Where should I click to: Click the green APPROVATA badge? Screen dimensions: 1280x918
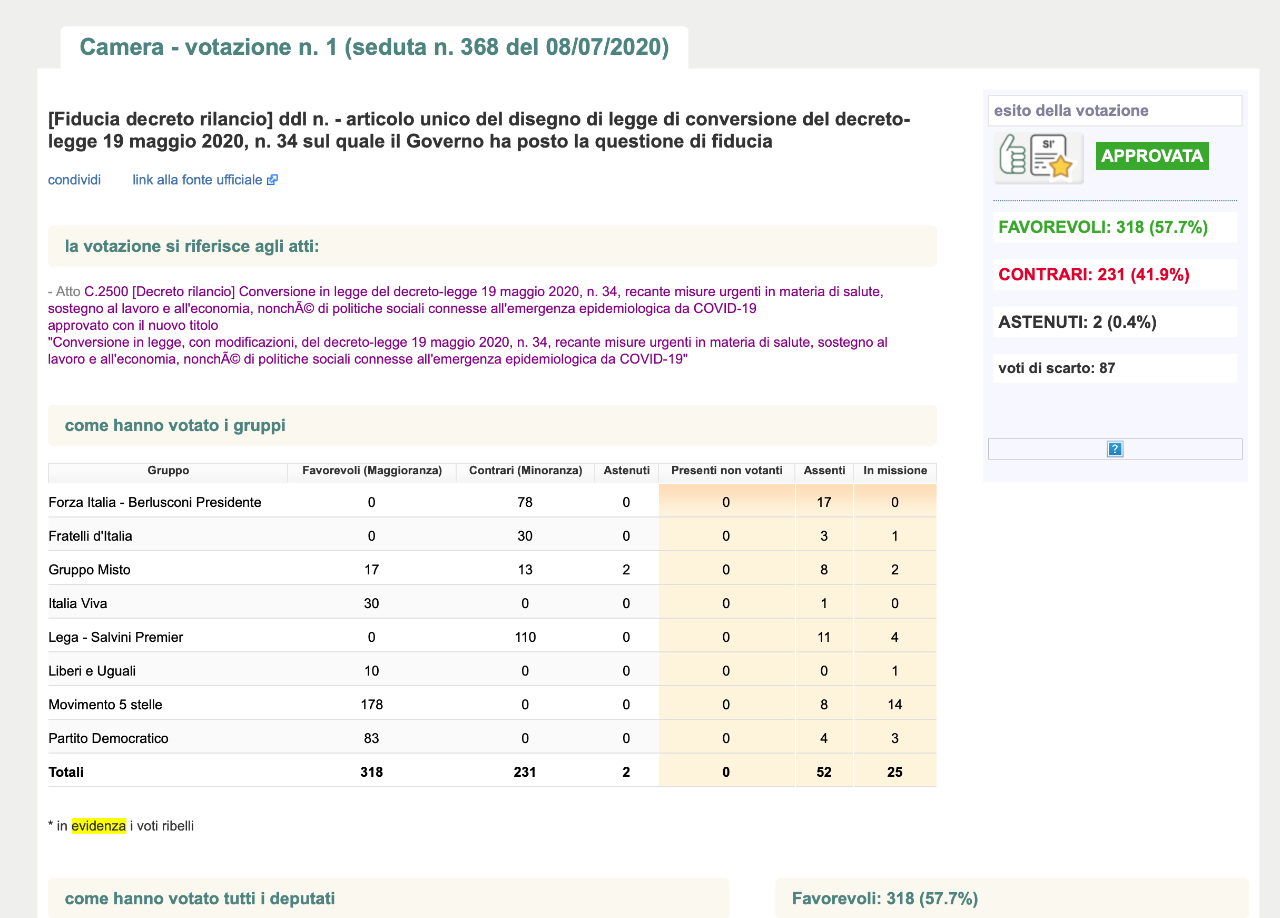coord(1152,156)
